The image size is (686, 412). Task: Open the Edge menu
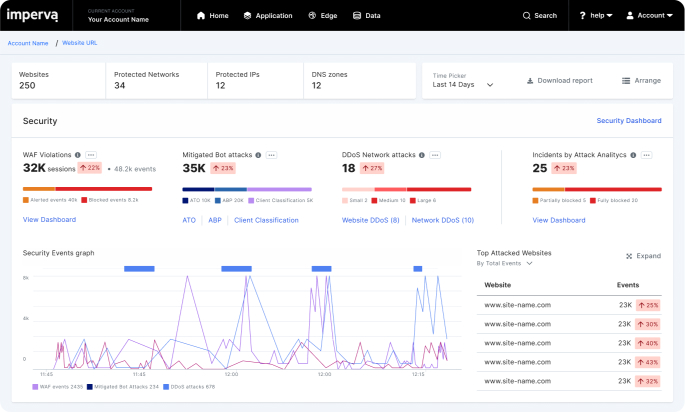323,16
